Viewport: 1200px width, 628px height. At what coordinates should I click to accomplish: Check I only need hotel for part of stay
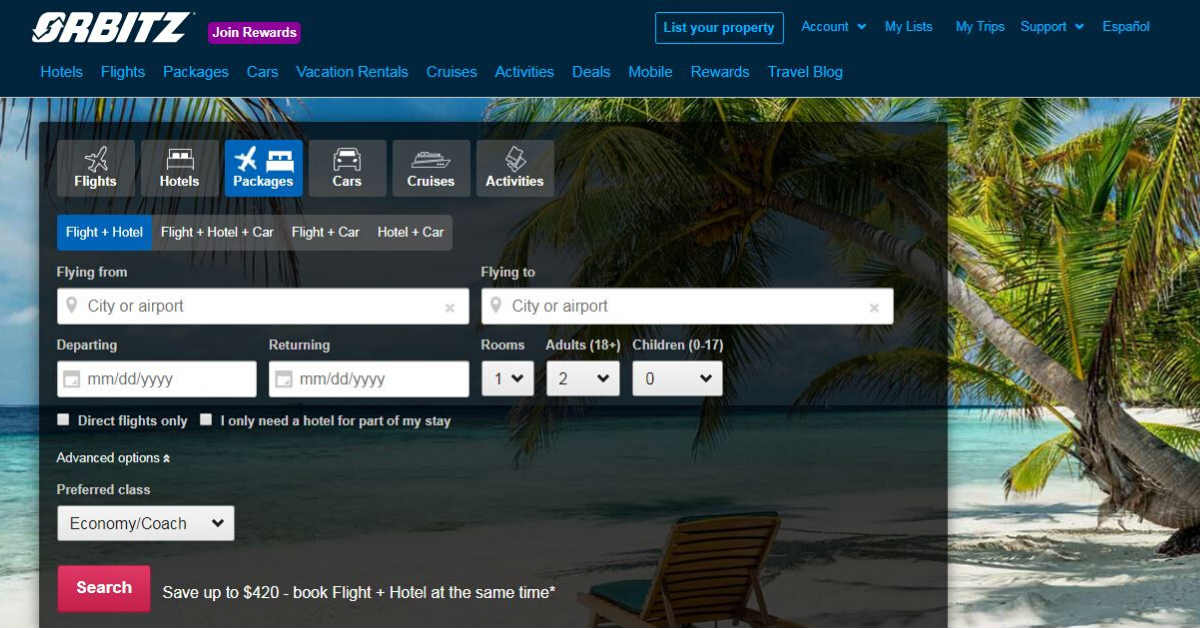pyautogui.click(x=206, y=420)
